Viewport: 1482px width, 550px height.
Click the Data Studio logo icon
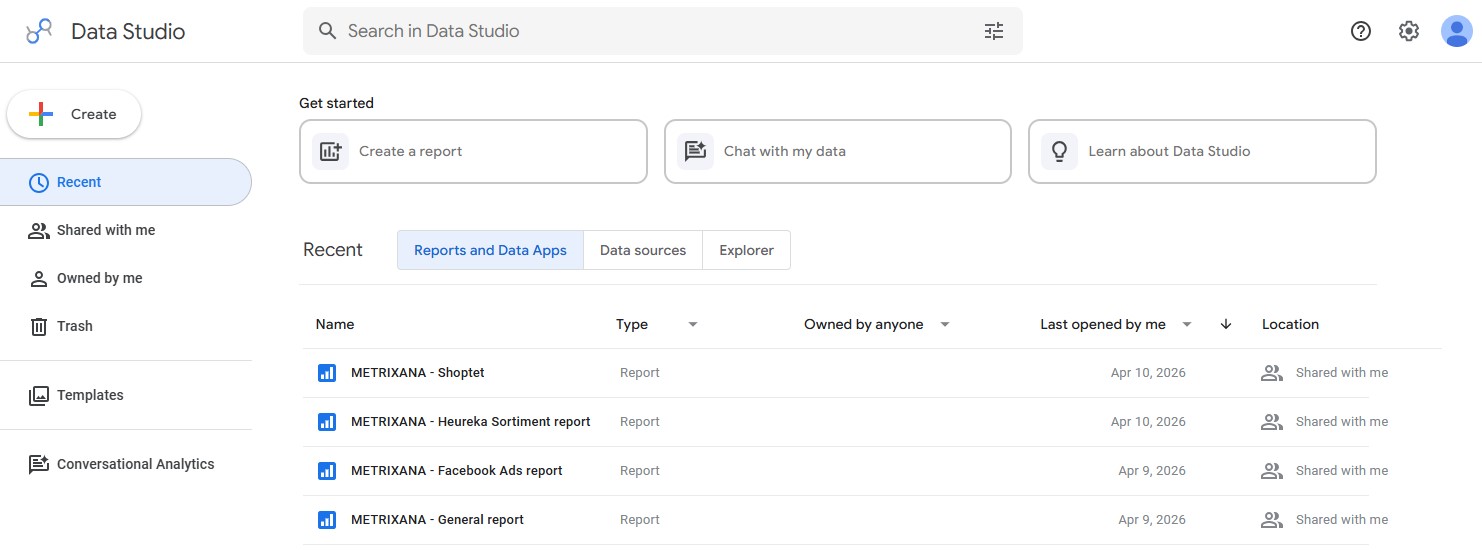[39, 31]
